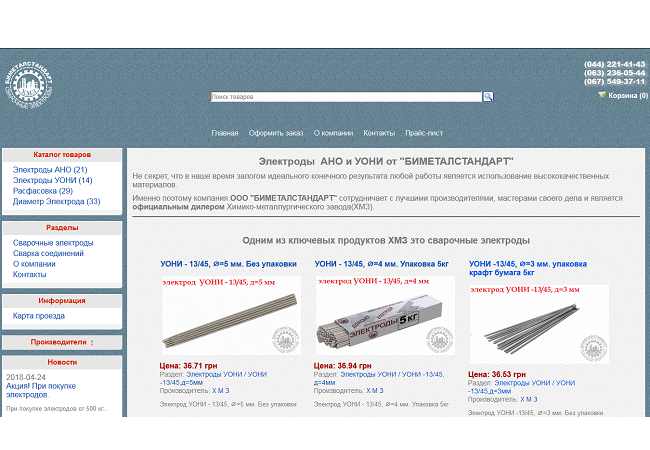Open the Оформить заказ menu item

(x=276, y=133)
